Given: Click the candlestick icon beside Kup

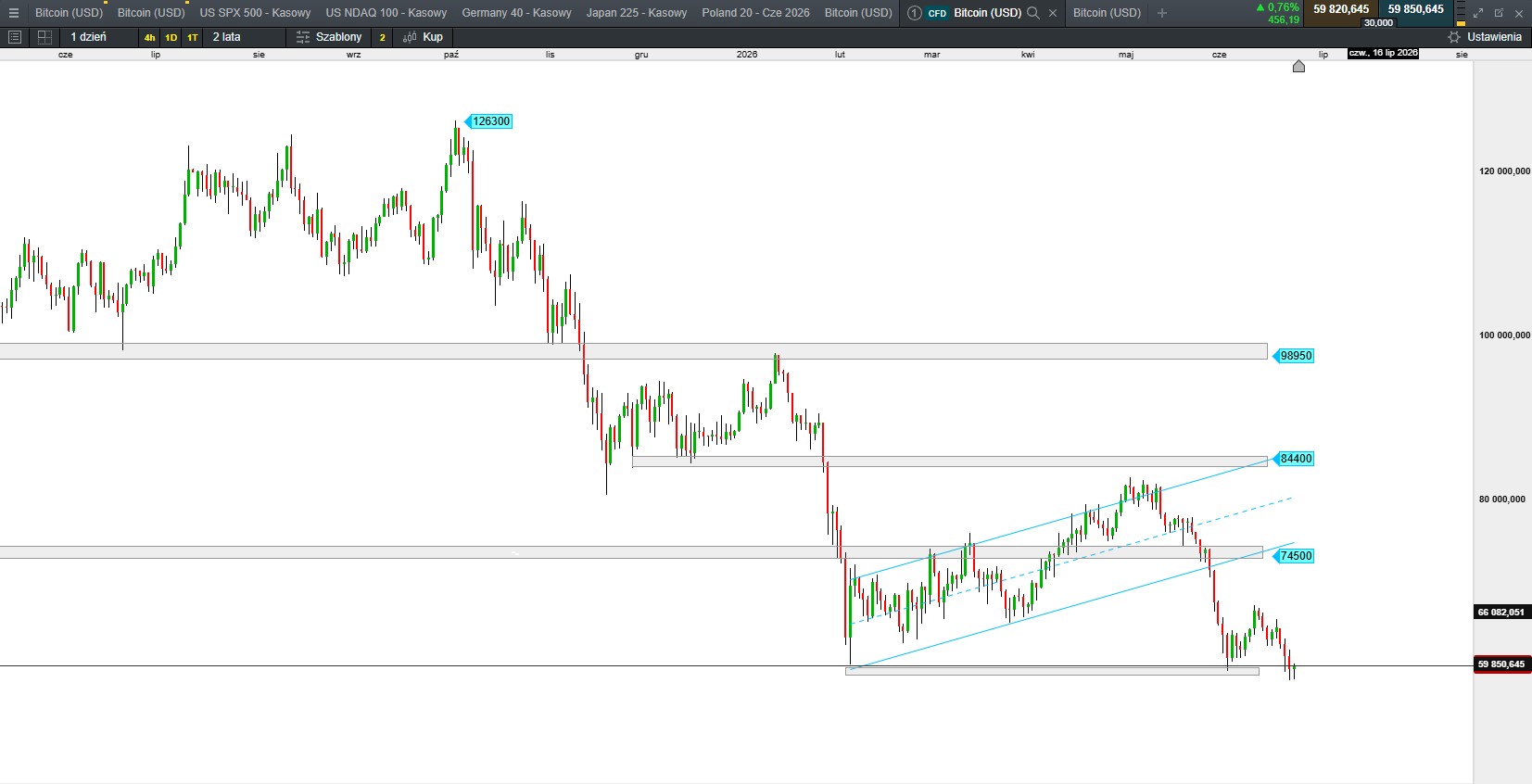Looking at the screenshot, I should pos(410,37).
